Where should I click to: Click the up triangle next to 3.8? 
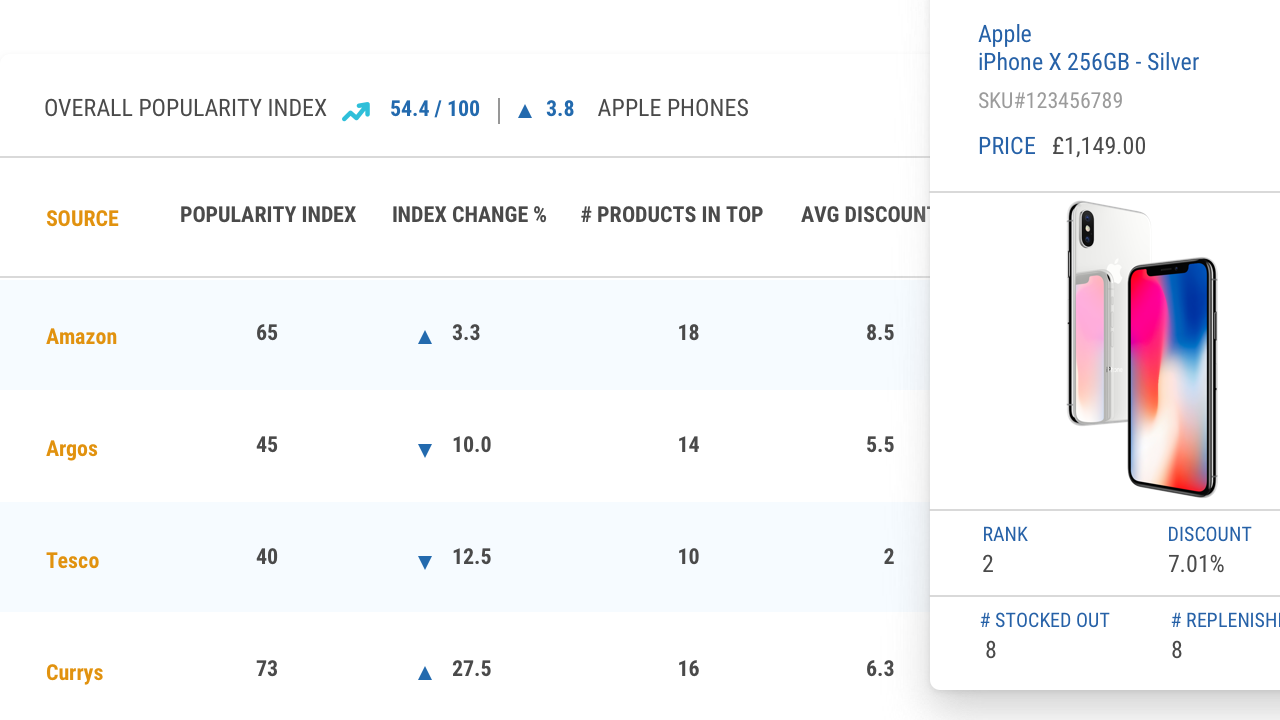524,110
